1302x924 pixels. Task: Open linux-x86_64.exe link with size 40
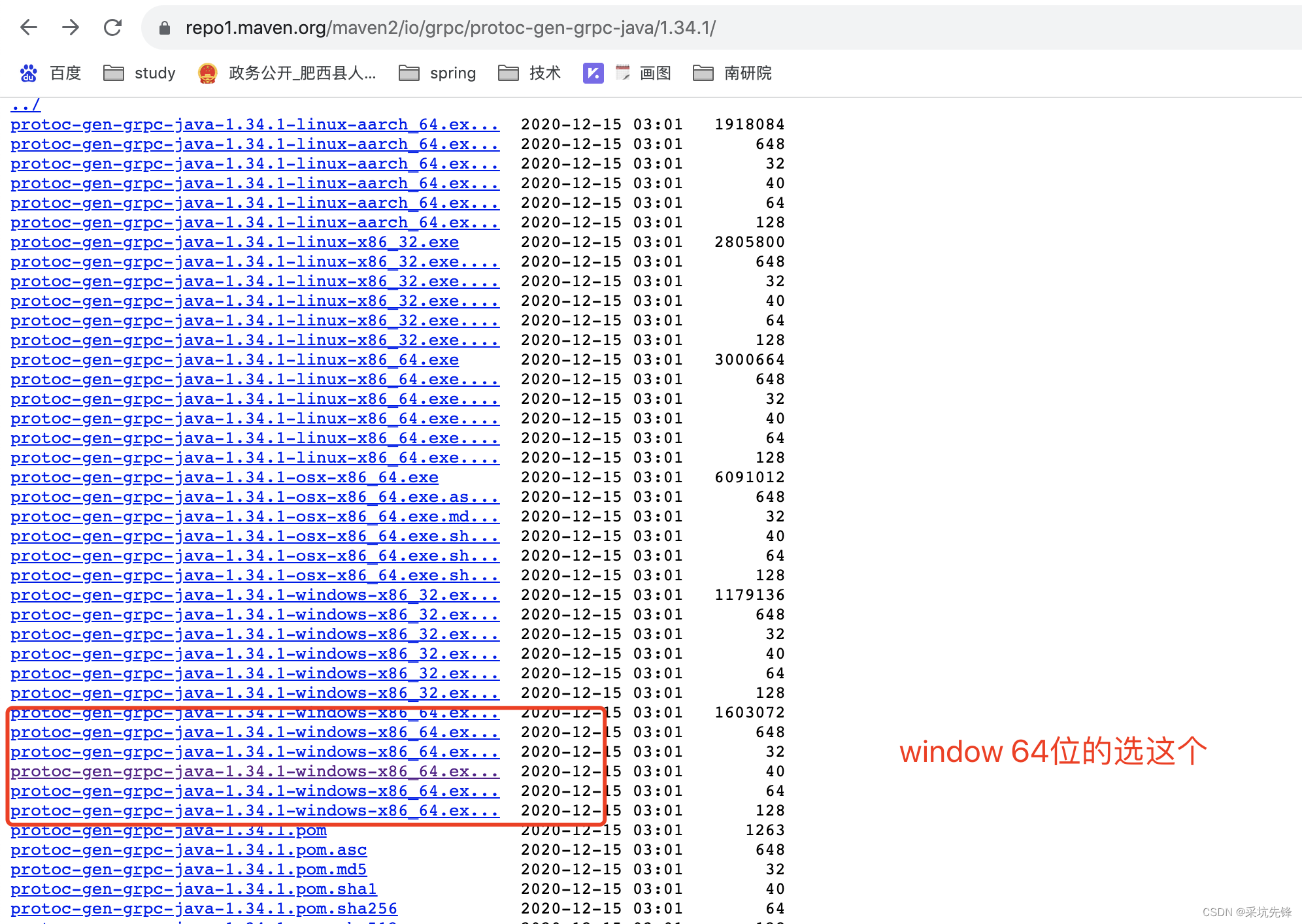coord(255,418)
